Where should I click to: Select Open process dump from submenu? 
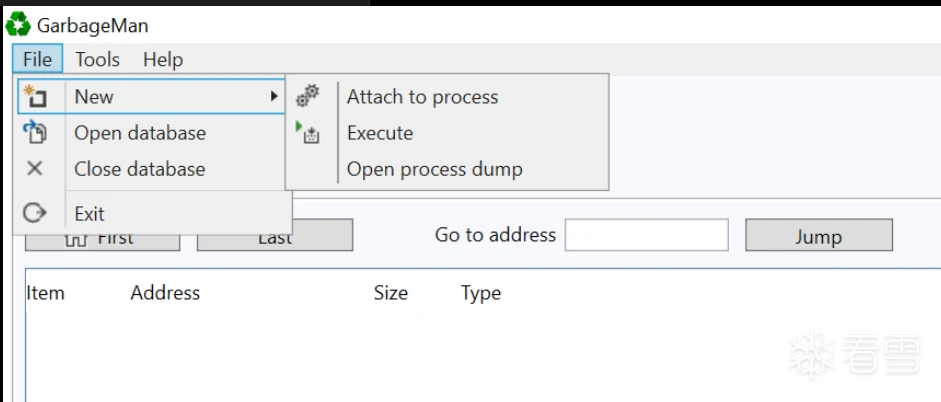point(434,169)
